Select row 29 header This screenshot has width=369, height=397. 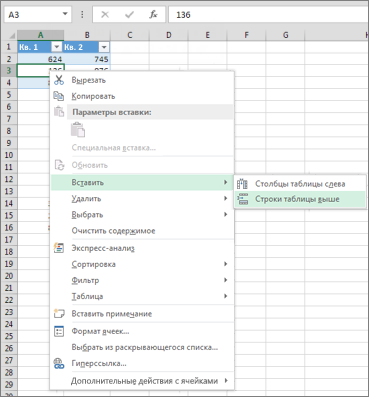pos(9,384)
